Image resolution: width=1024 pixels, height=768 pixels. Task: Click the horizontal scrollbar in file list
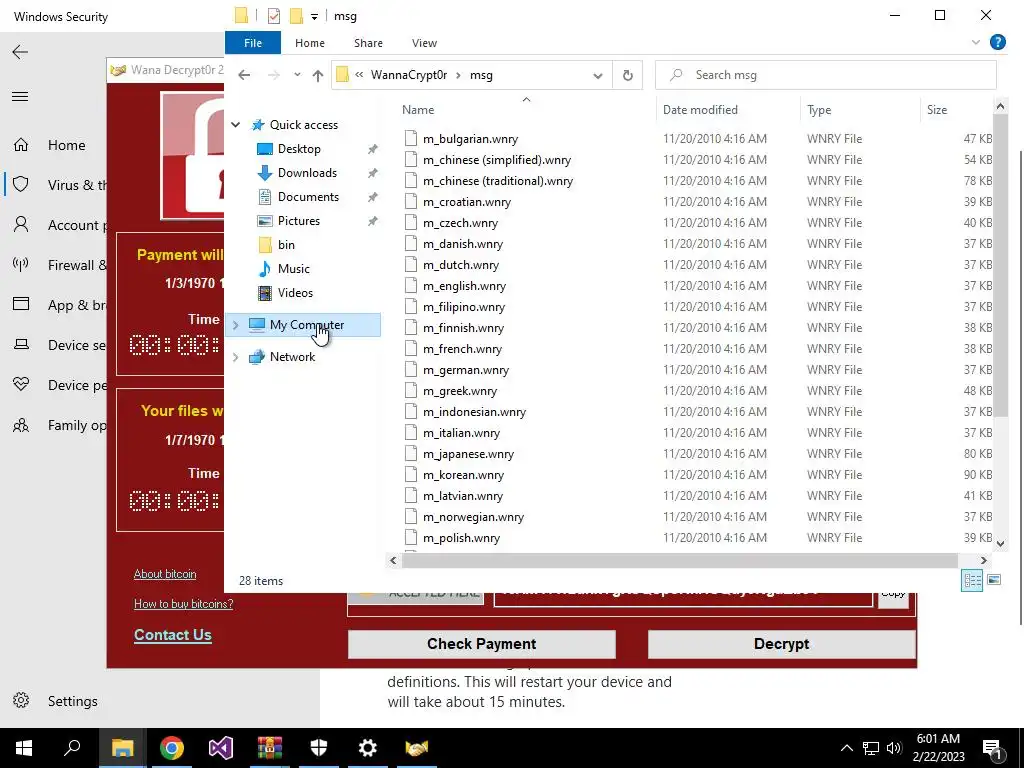point(679,560)
